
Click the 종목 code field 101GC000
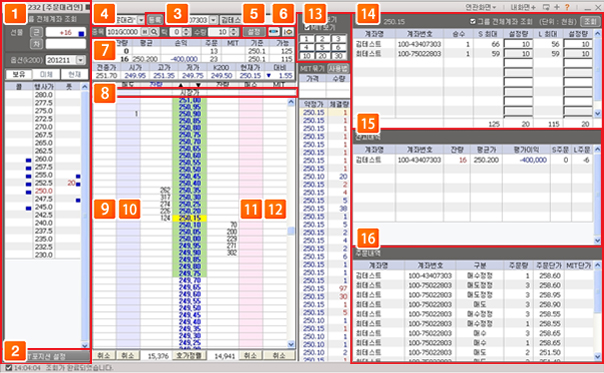pyautogui.click(x=123, y=32)
